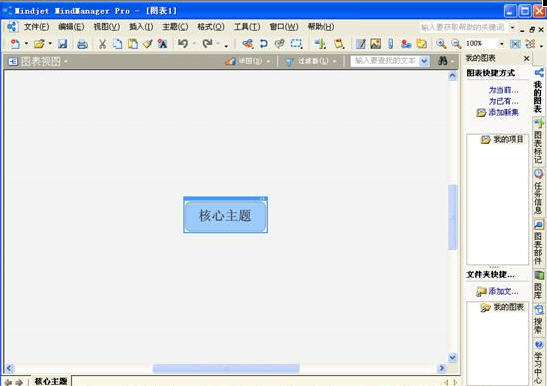Open the 学习中心 side tab

point(539,362)
